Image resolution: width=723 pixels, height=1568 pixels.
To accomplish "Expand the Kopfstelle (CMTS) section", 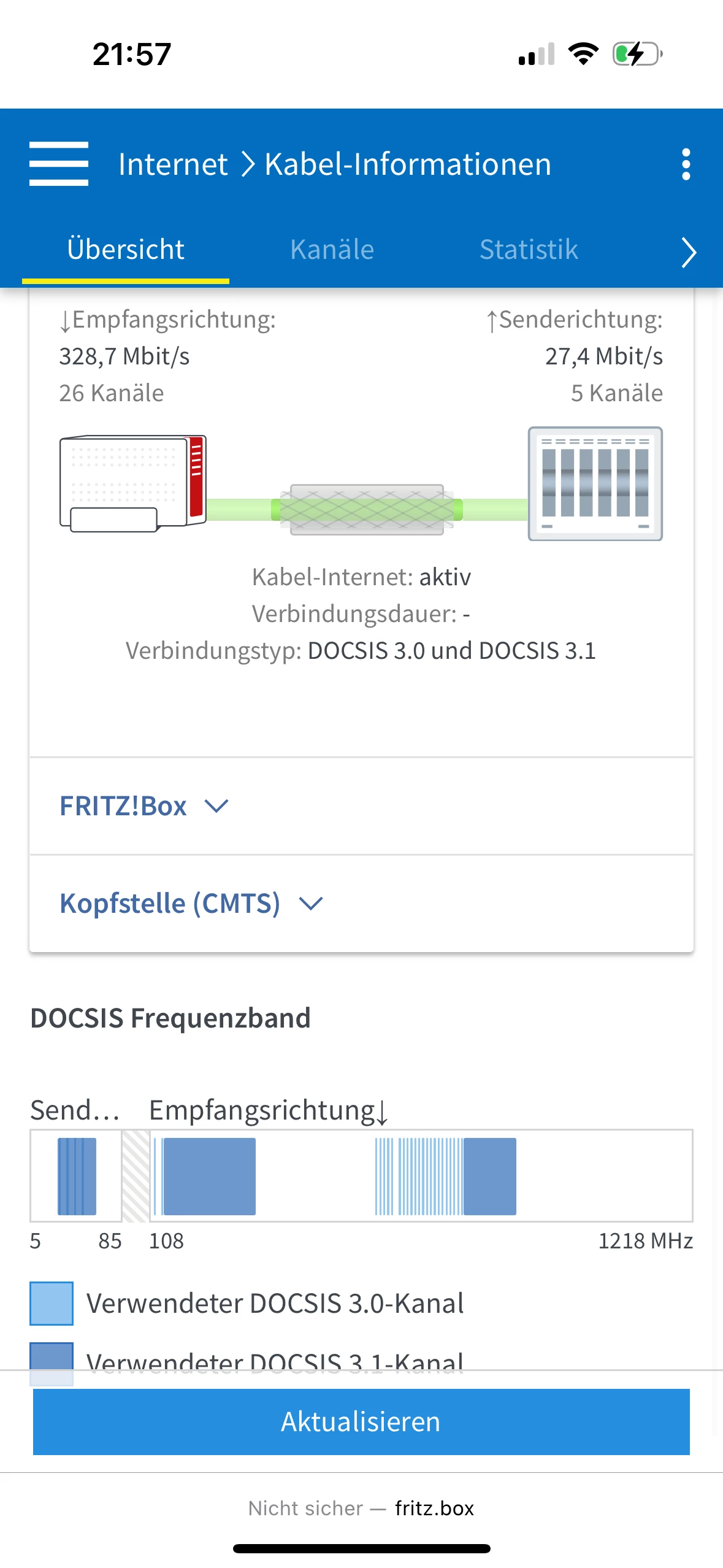I will click(x=191, y=904).
